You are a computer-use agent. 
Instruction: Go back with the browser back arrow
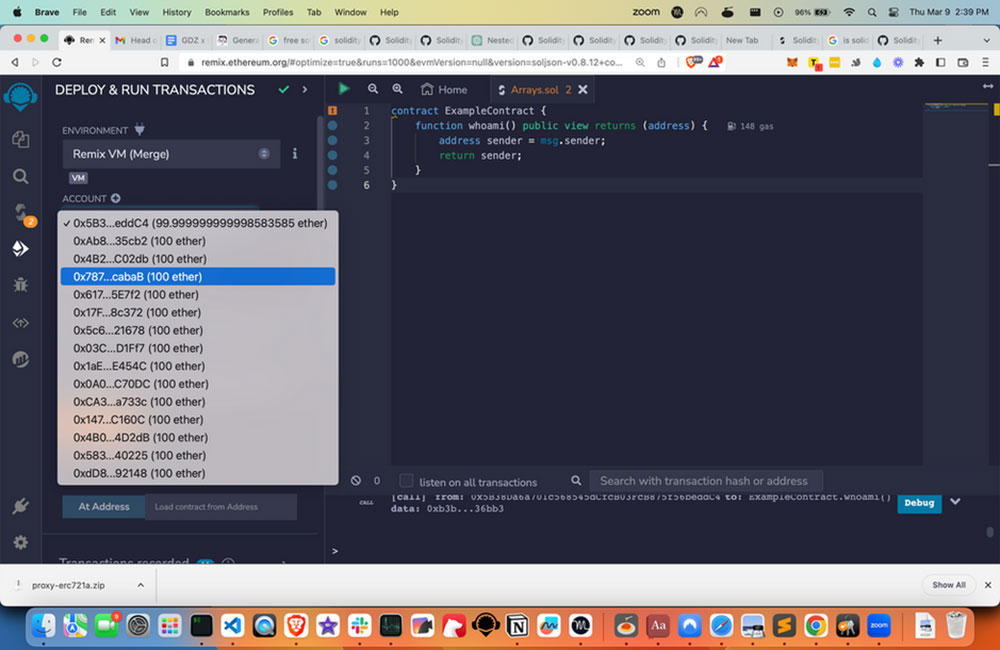point(15,63)
